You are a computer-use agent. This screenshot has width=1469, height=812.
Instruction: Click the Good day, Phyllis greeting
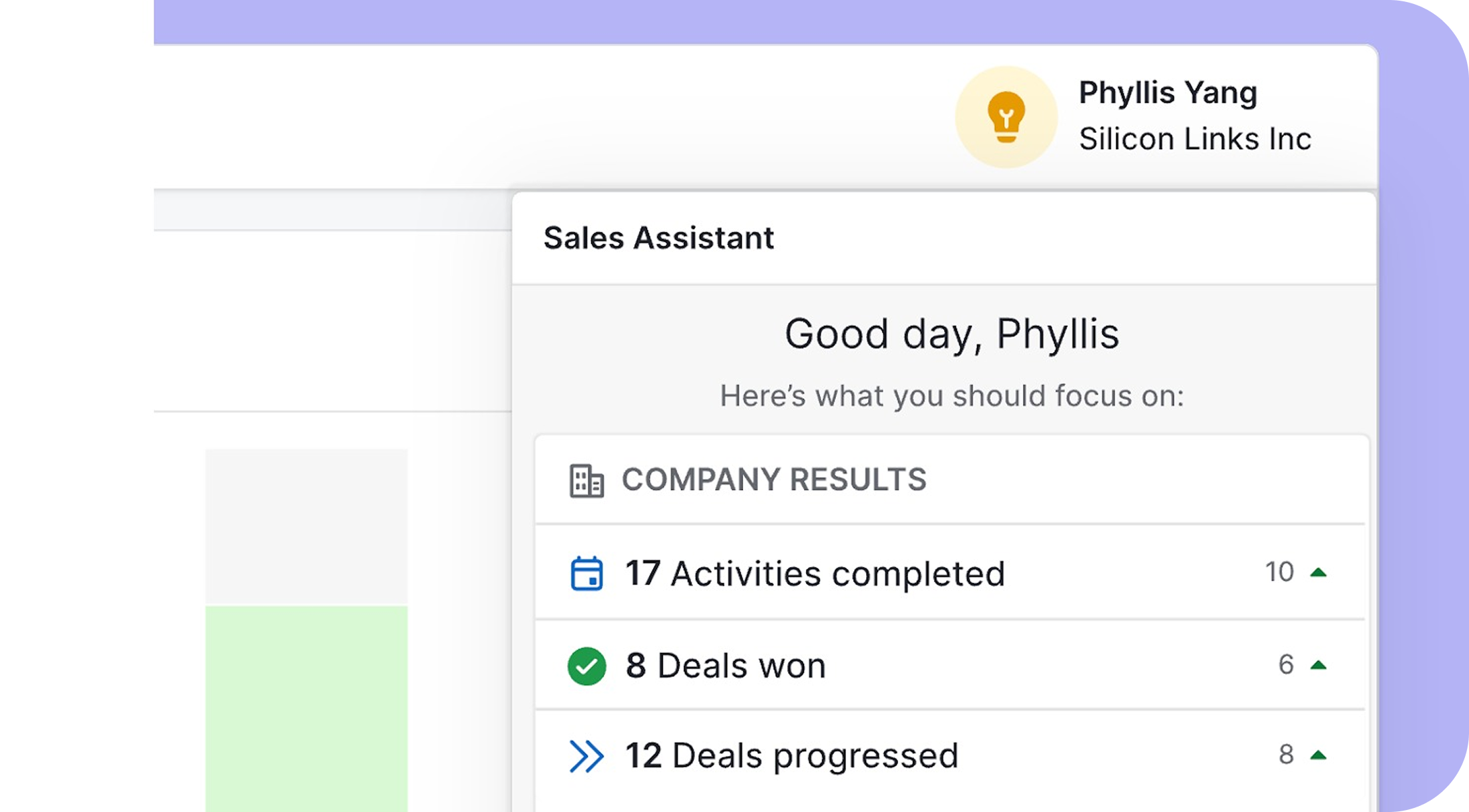coord(951,334)
